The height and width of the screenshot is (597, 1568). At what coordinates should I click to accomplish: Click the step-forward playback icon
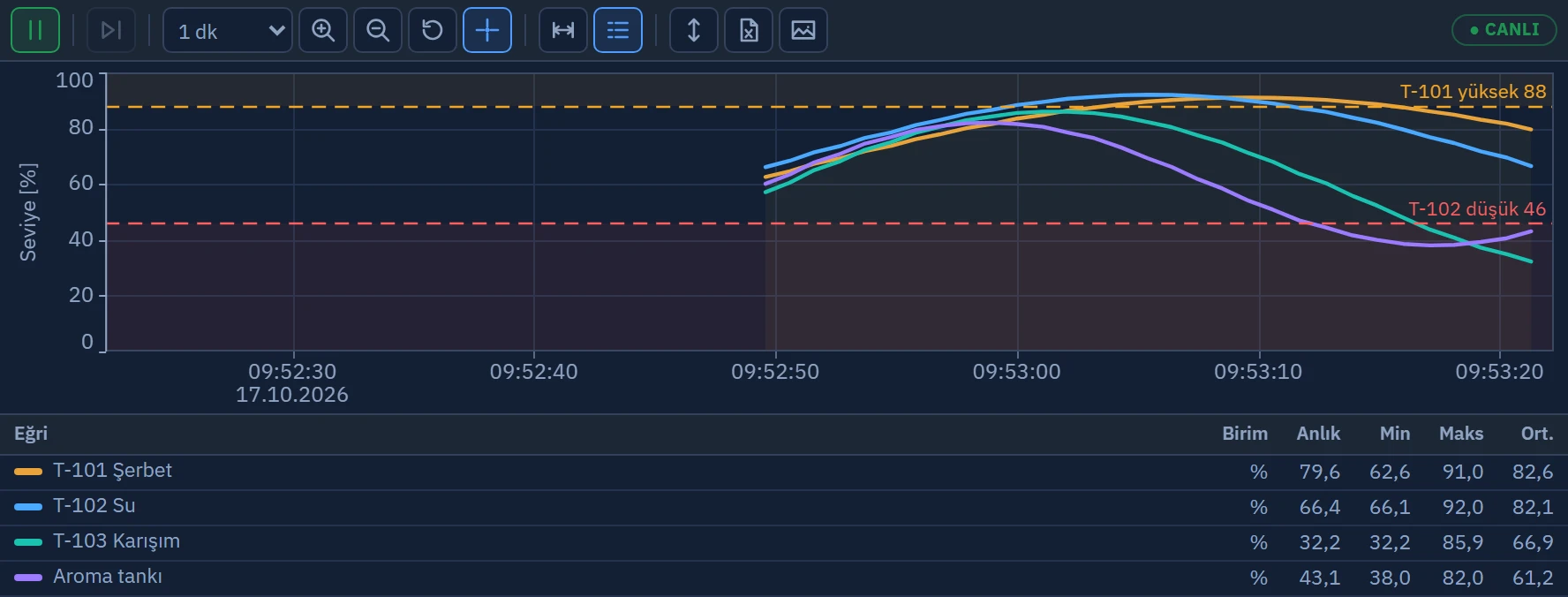coord(111,30)
